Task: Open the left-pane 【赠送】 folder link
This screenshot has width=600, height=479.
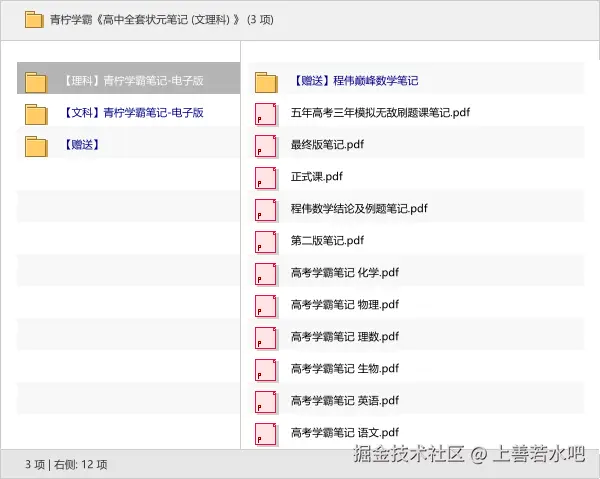Action: pyautogui.click(x=82, y=145)
